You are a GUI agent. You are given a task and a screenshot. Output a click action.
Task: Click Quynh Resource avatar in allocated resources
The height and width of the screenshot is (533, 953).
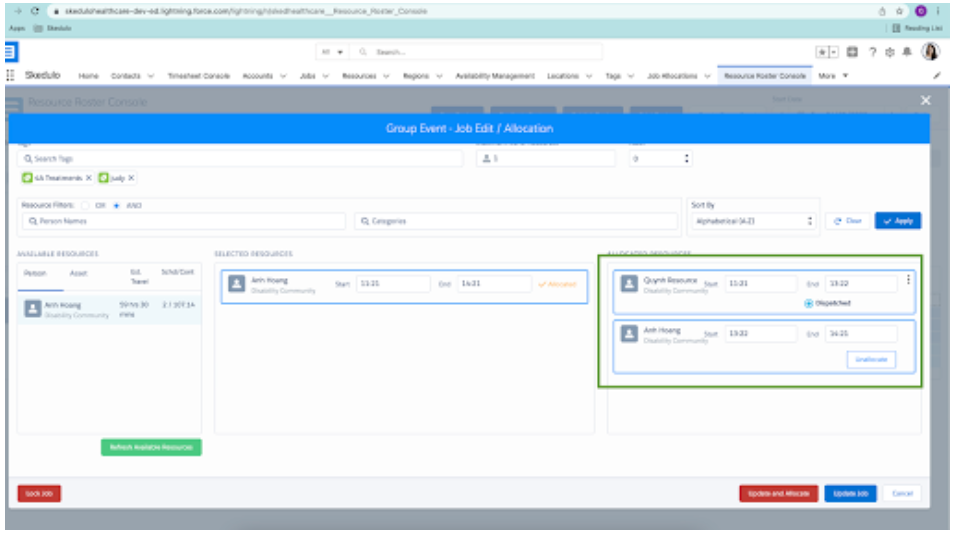point(629,283)
